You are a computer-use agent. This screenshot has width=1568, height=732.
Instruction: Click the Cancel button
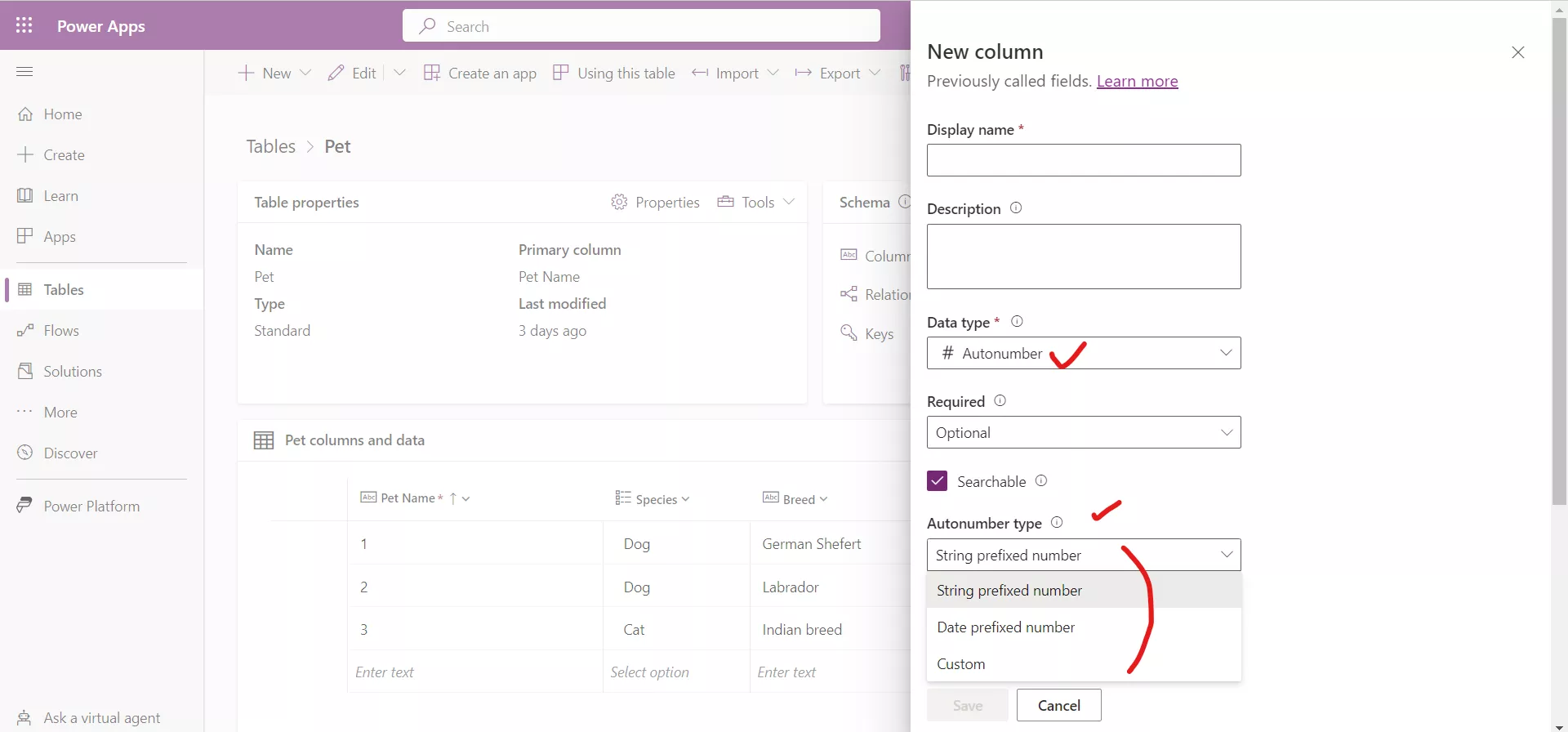(x=1059, y=705)
